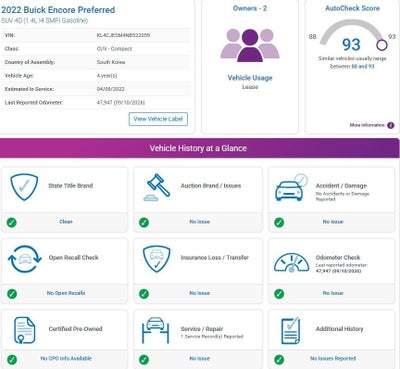This screenshot has width=400, height=369.
Task: Click the Additional History checklist icon
Action: (x=290, y=331)
